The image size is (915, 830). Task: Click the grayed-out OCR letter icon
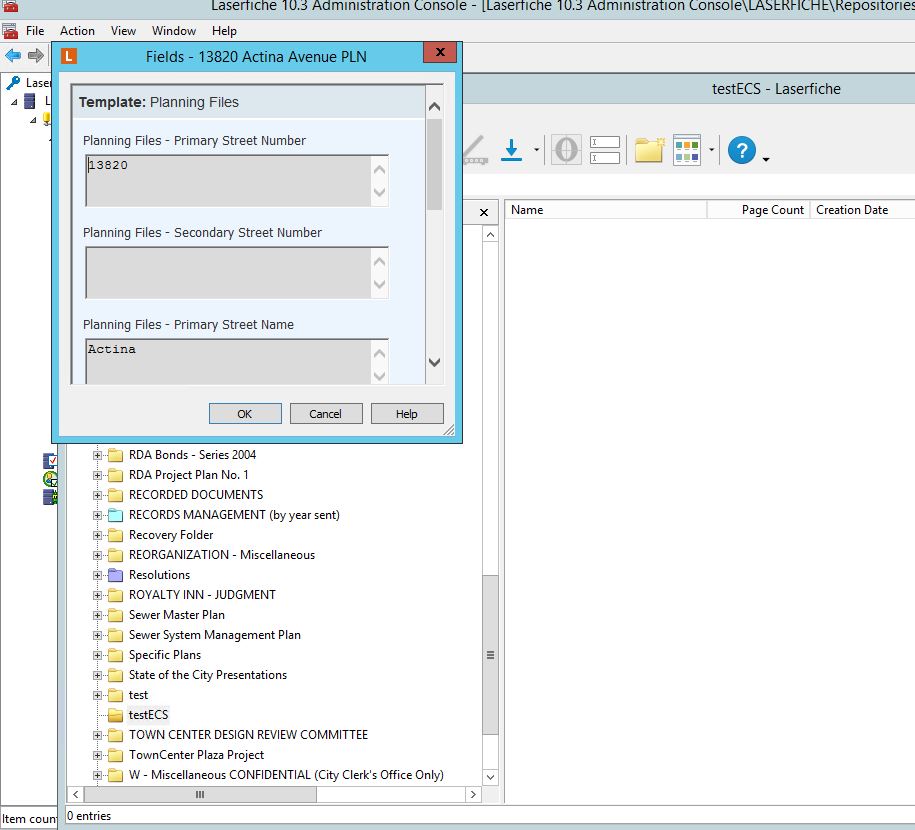tap(566, 149)
